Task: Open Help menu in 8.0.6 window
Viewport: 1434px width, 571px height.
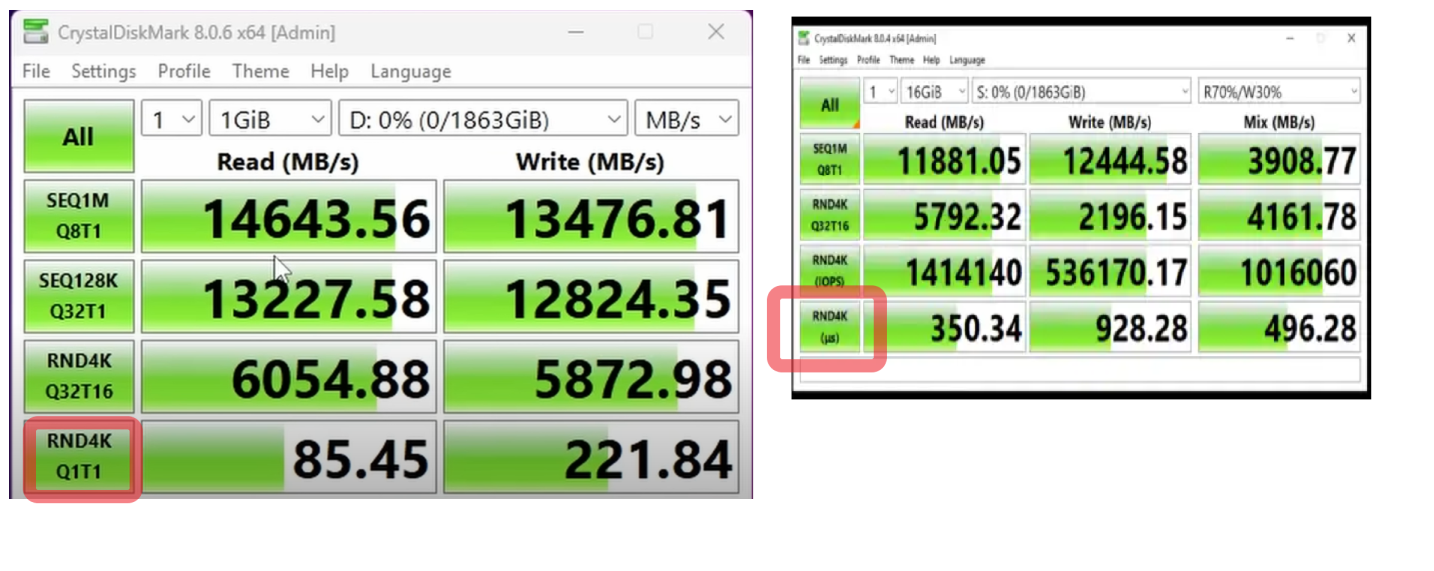Action: coord(329,71)
